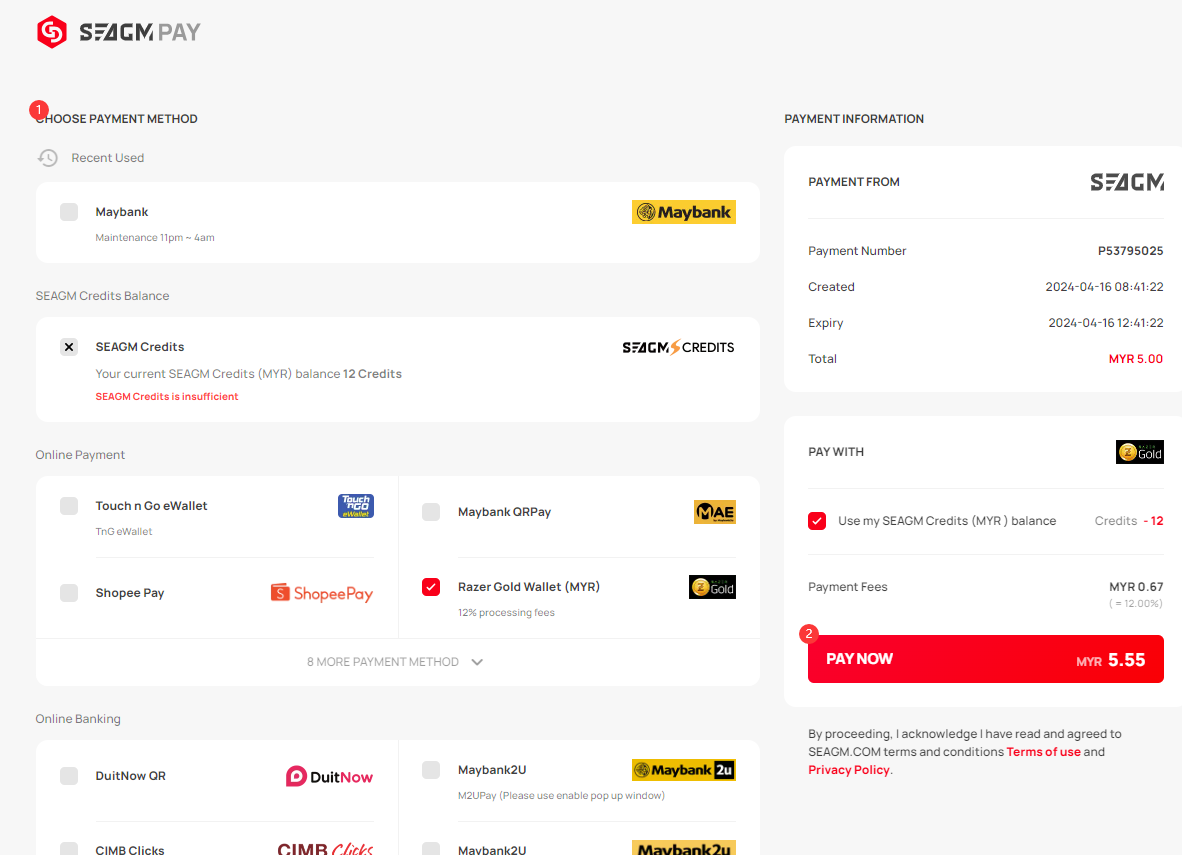Uncheck Razer Gold Wallet (MYR) checkbox

click(431, 587)
